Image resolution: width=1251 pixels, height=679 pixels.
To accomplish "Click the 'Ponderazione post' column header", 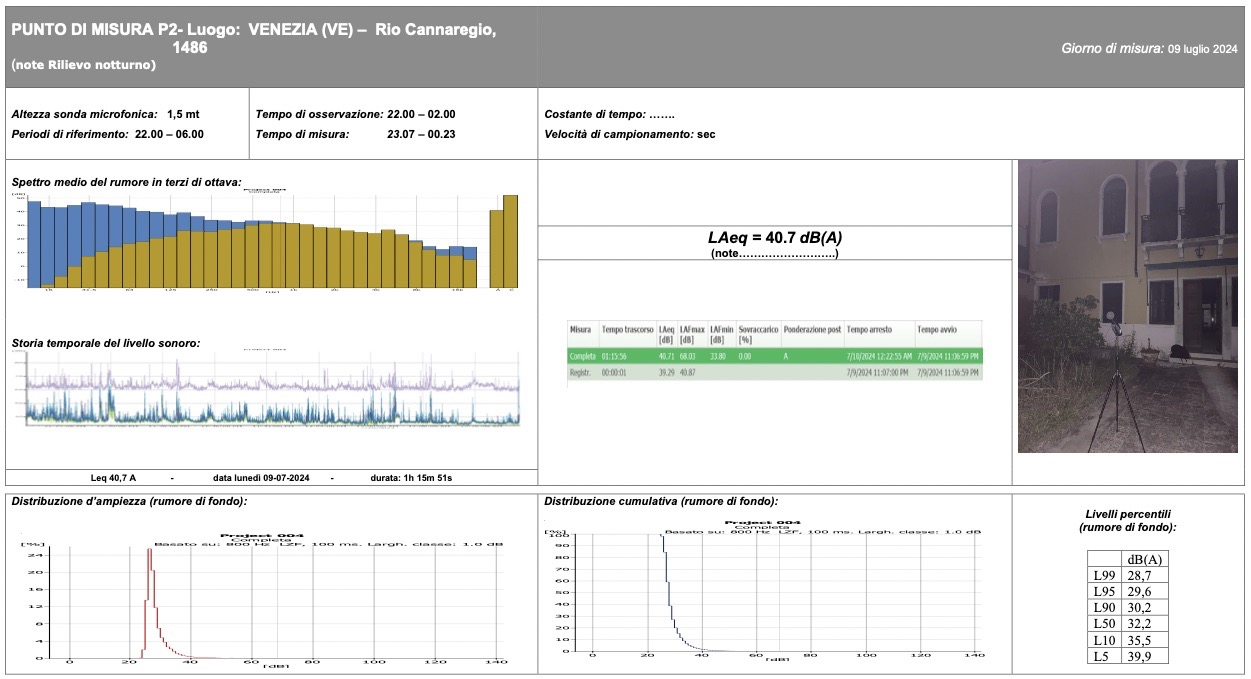I will [x=811, y=329].
